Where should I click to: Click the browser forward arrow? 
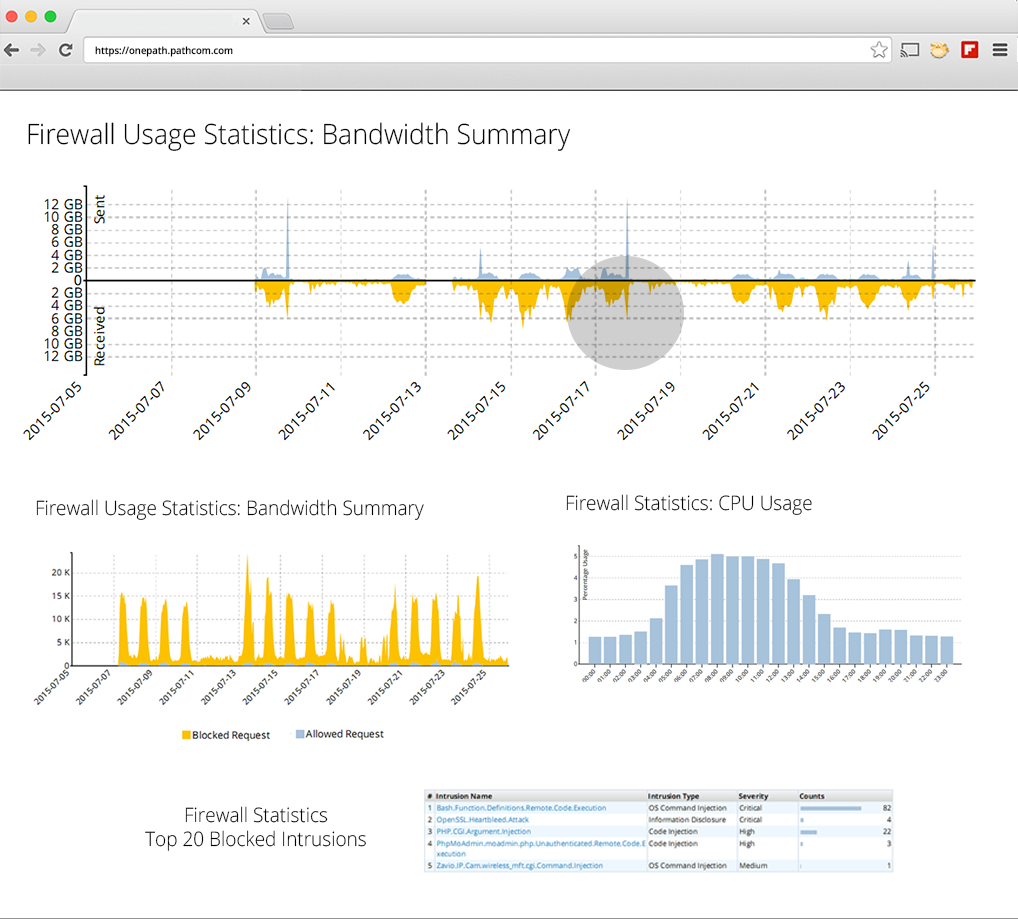coord(38,50)
